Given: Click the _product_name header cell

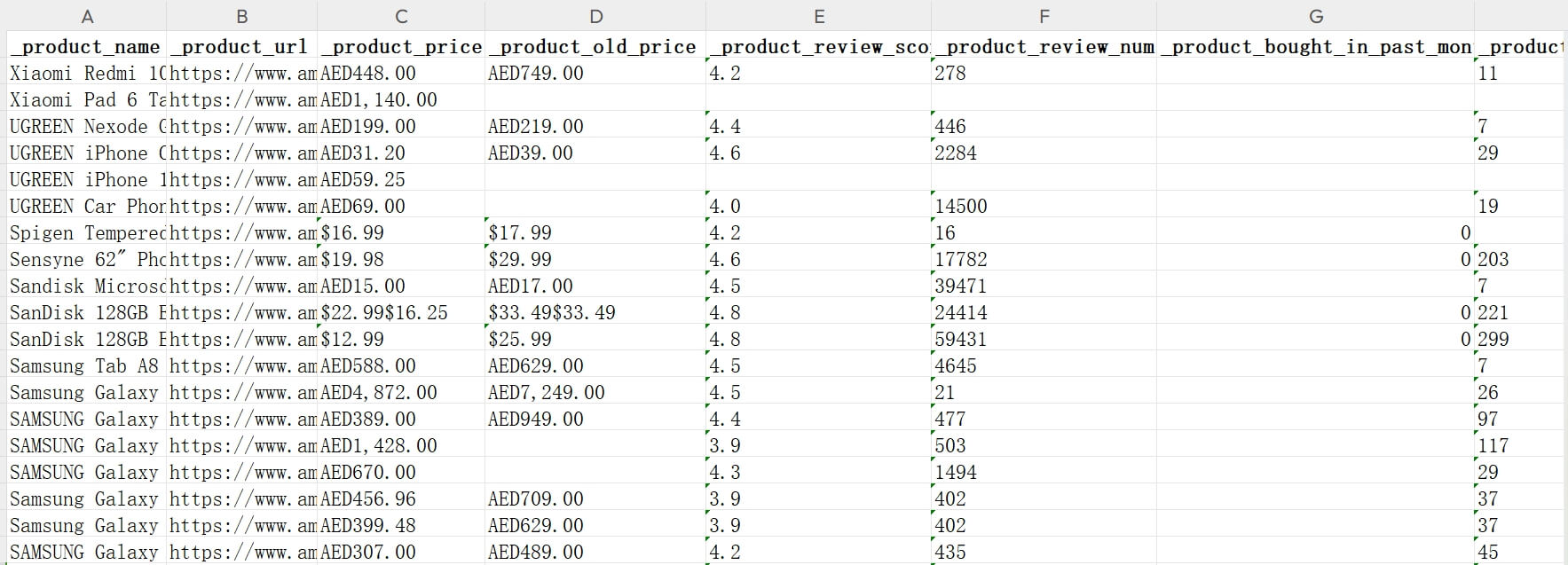Looking at the screenshot, I should [87, 46].
